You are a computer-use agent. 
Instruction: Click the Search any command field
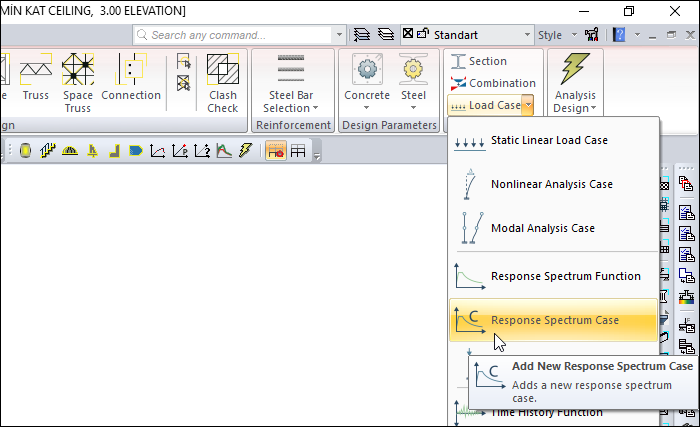[x=238, y=35]
